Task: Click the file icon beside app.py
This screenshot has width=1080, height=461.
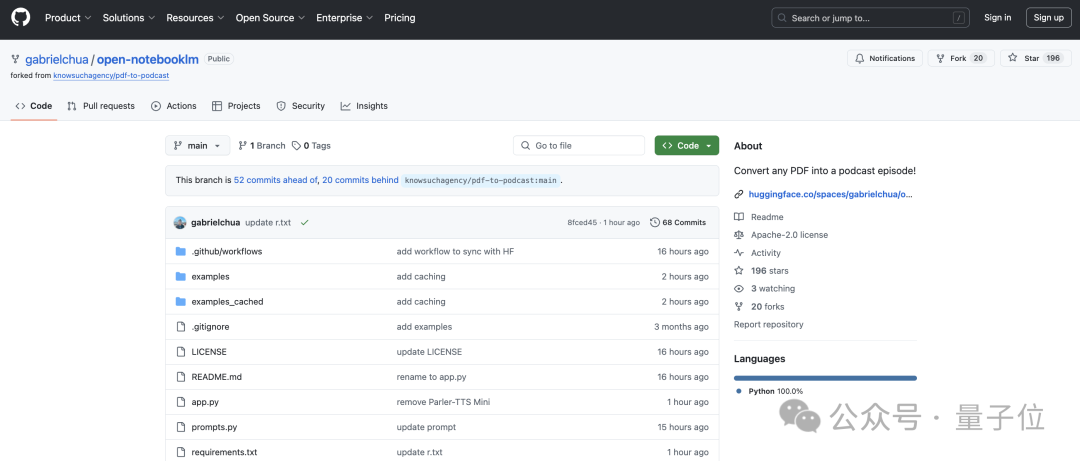Action: 181,402
